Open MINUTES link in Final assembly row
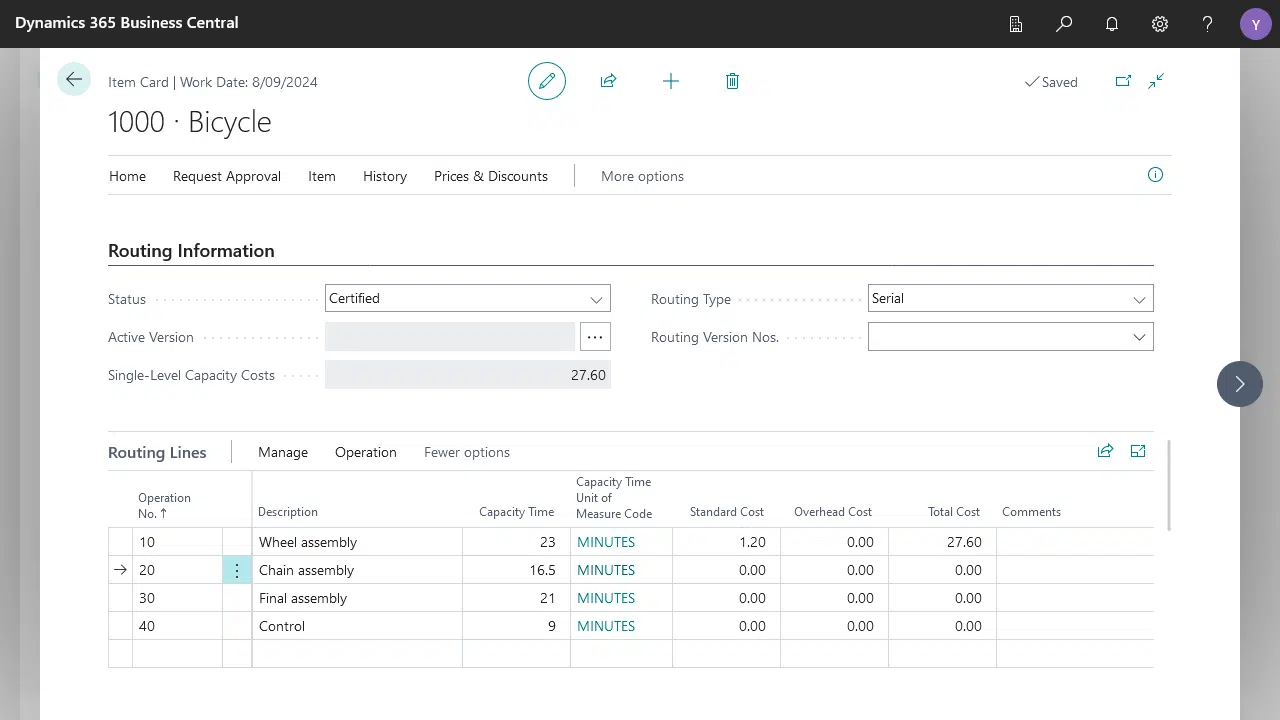 click(606, 598)
